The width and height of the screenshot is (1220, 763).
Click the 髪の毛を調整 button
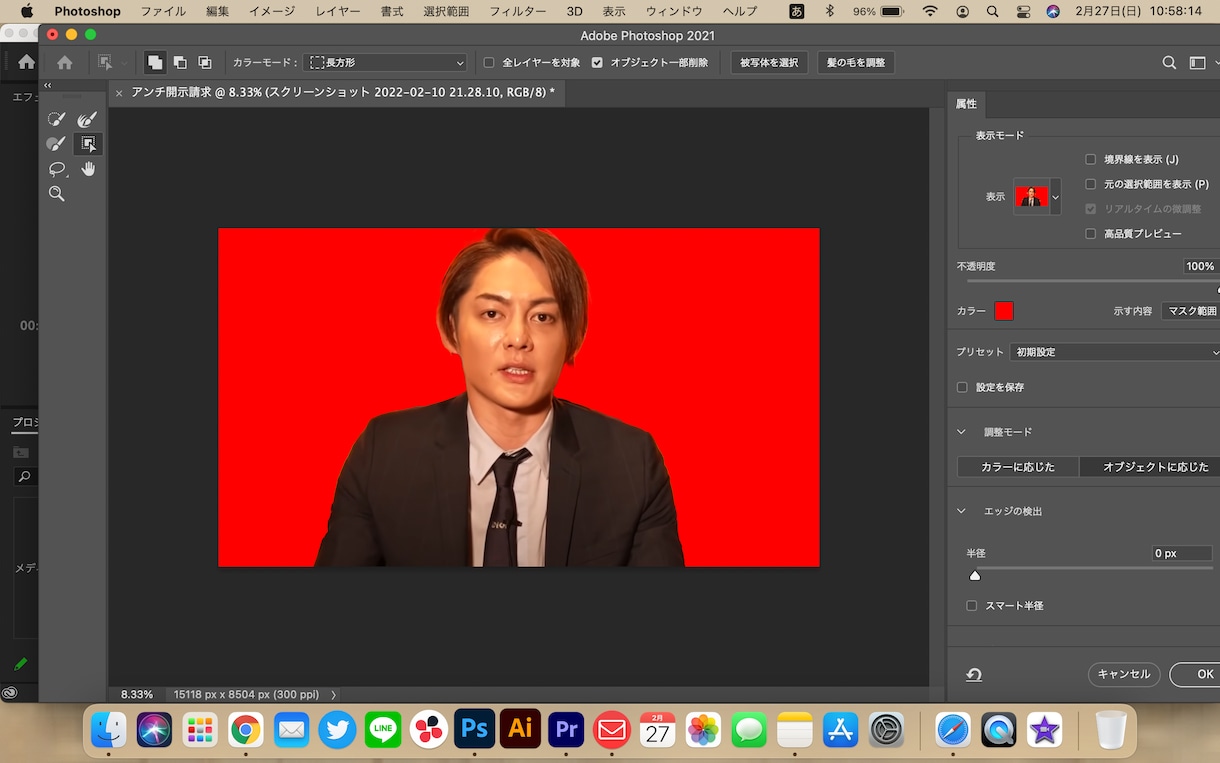(855, 62)
